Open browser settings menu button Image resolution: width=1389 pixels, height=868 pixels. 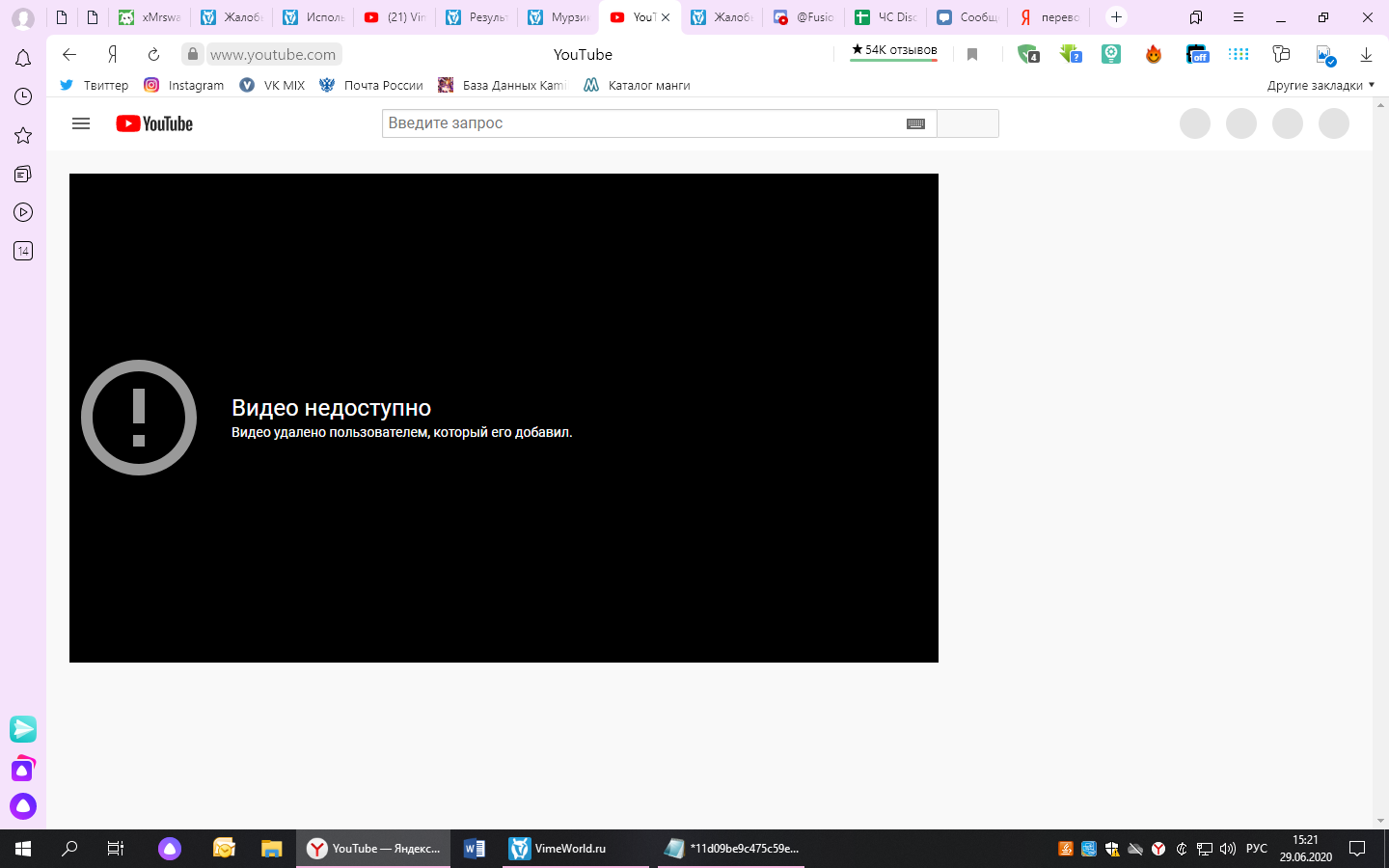(x=1238, y=17)
